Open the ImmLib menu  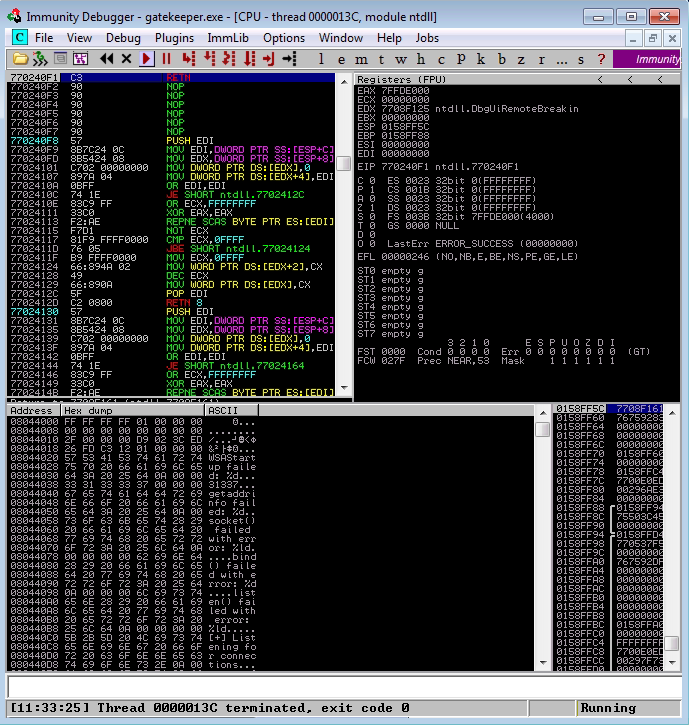228,38
